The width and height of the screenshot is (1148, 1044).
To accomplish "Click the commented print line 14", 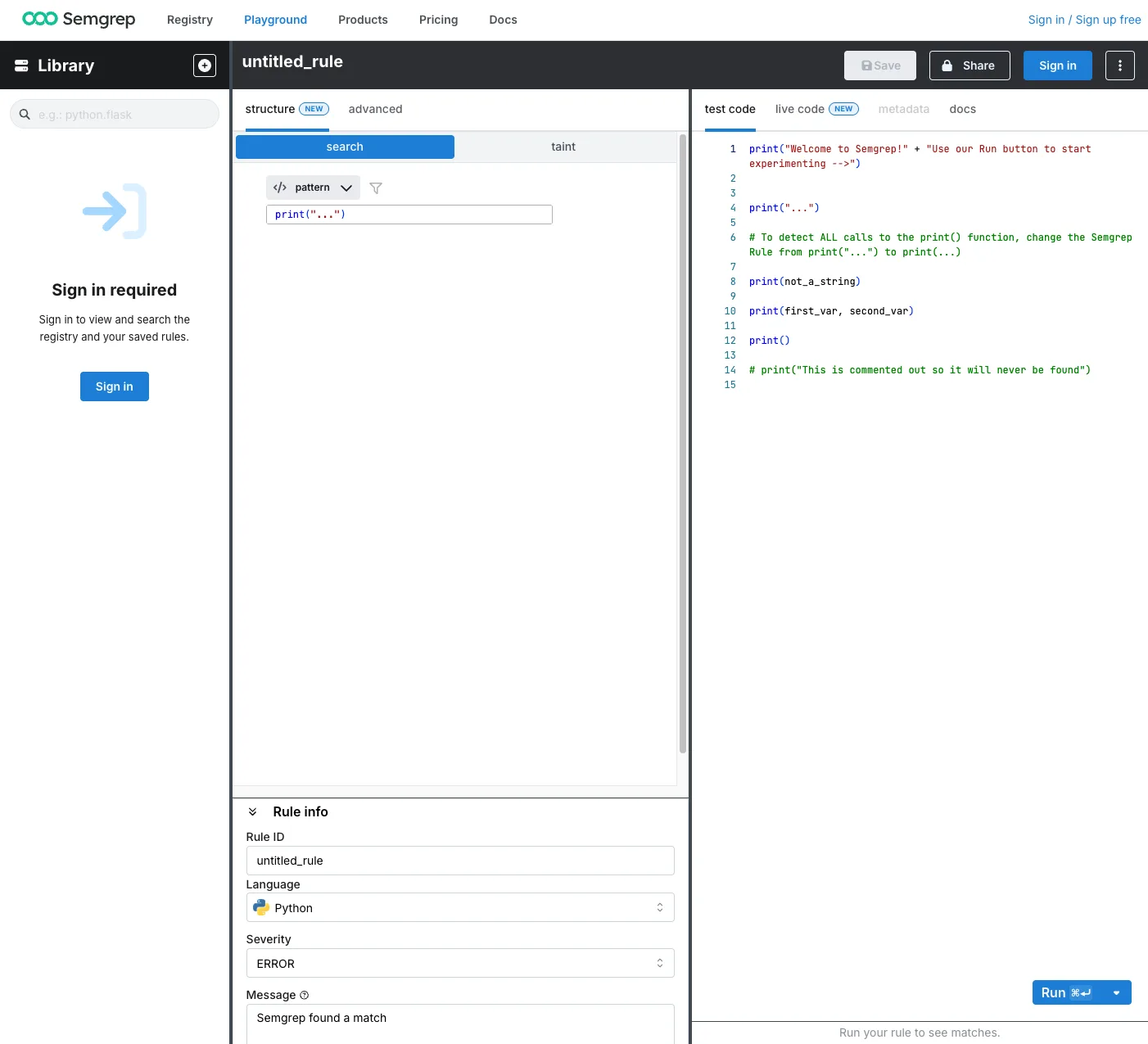I will 920,370.
